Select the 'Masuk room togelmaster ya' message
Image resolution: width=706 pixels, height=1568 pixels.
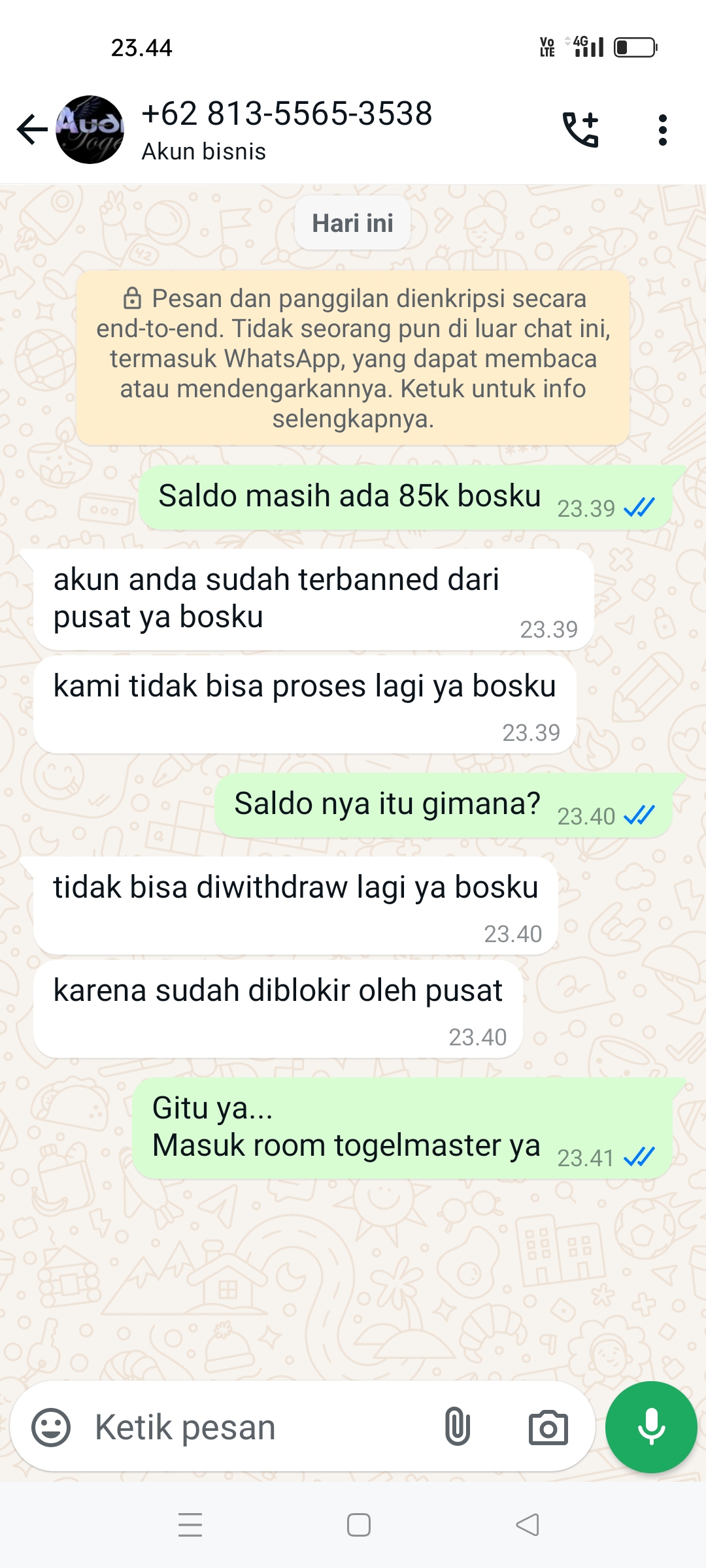point(402,1128)
